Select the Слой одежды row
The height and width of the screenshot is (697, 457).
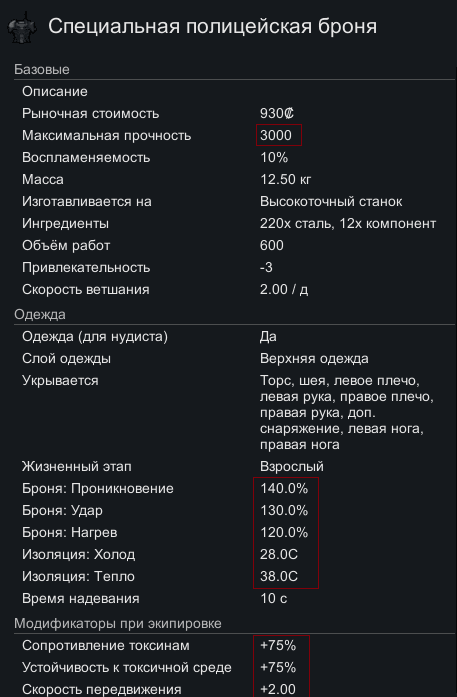tap(234, 359)
